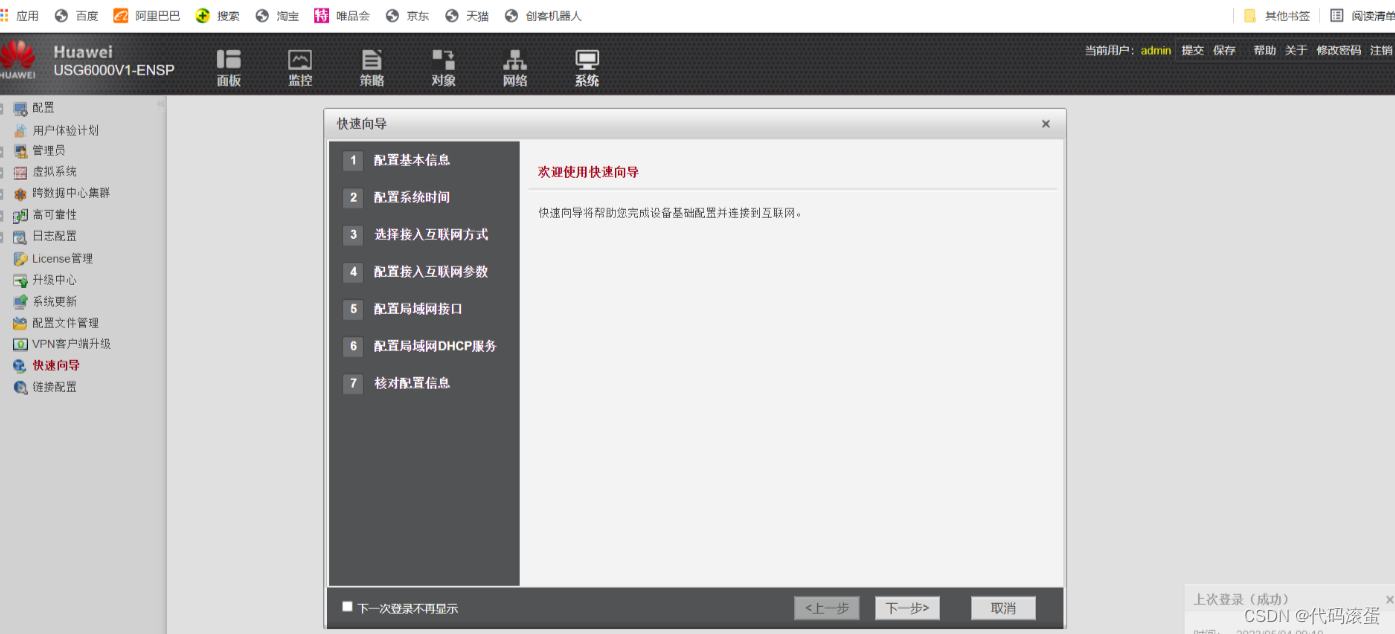The width and height of the screenshot is (1395, 634).
Task: Click the 升级中心 icon
Action: click(20, 280)
